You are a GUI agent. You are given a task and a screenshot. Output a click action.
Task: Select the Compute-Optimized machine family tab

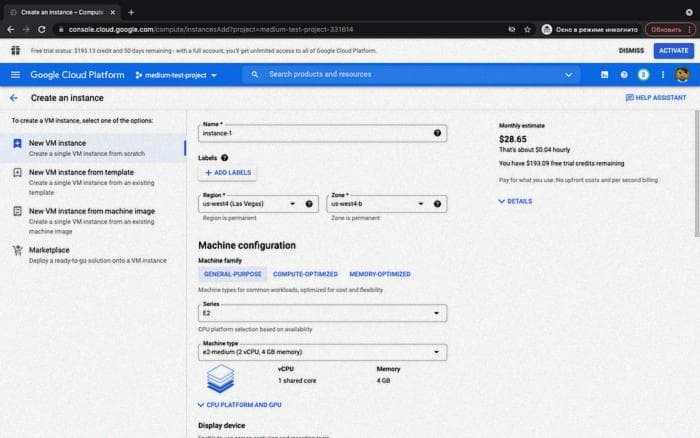click(x=305, y=274)
